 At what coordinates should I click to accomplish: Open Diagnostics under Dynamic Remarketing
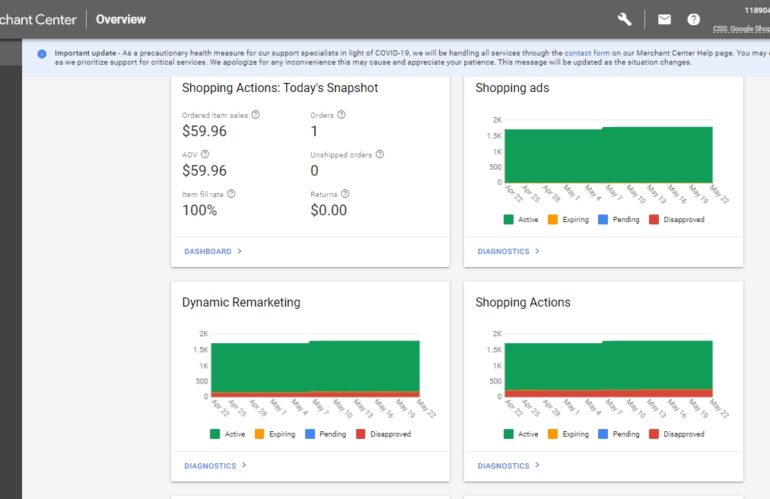215,466
